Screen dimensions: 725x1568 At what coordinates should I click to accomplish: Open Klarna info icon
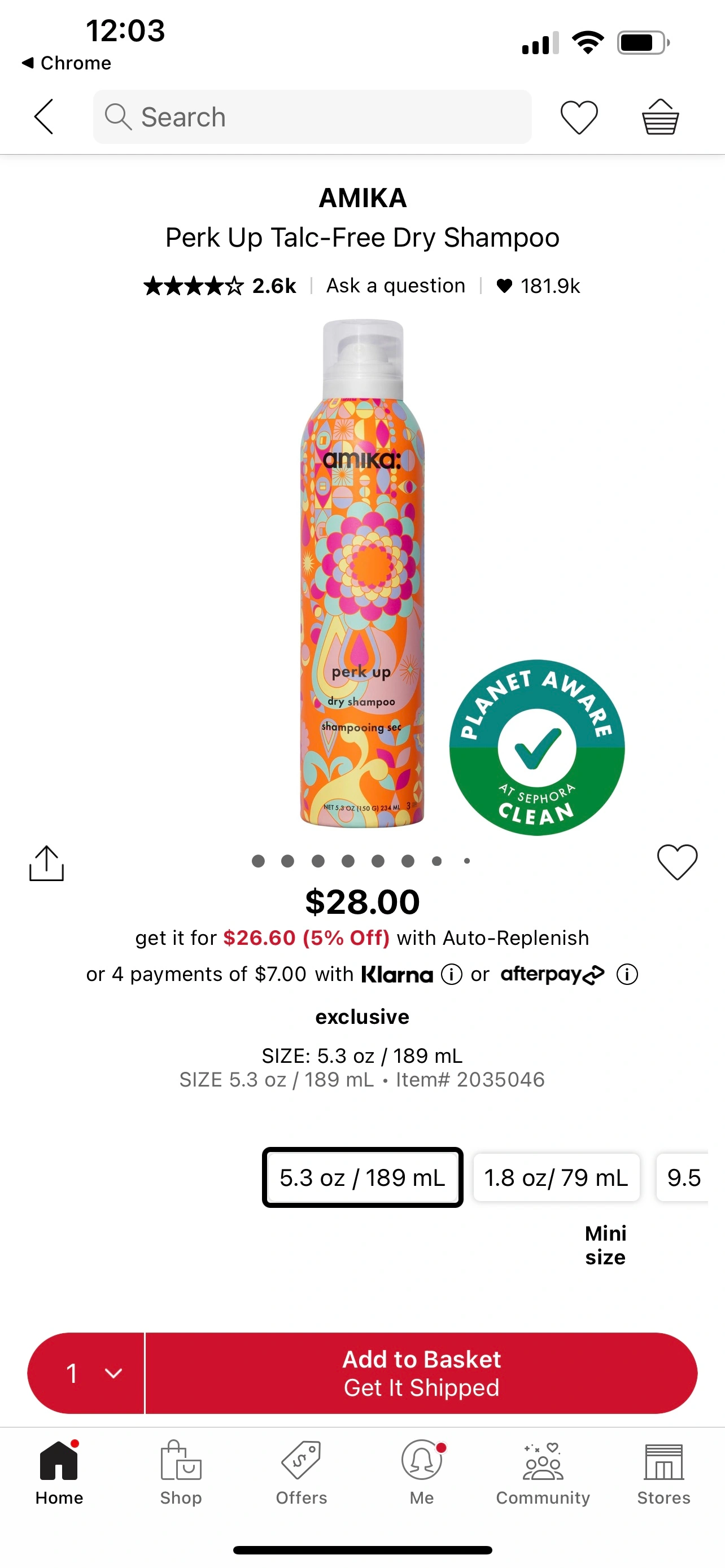tap(452, 975)
